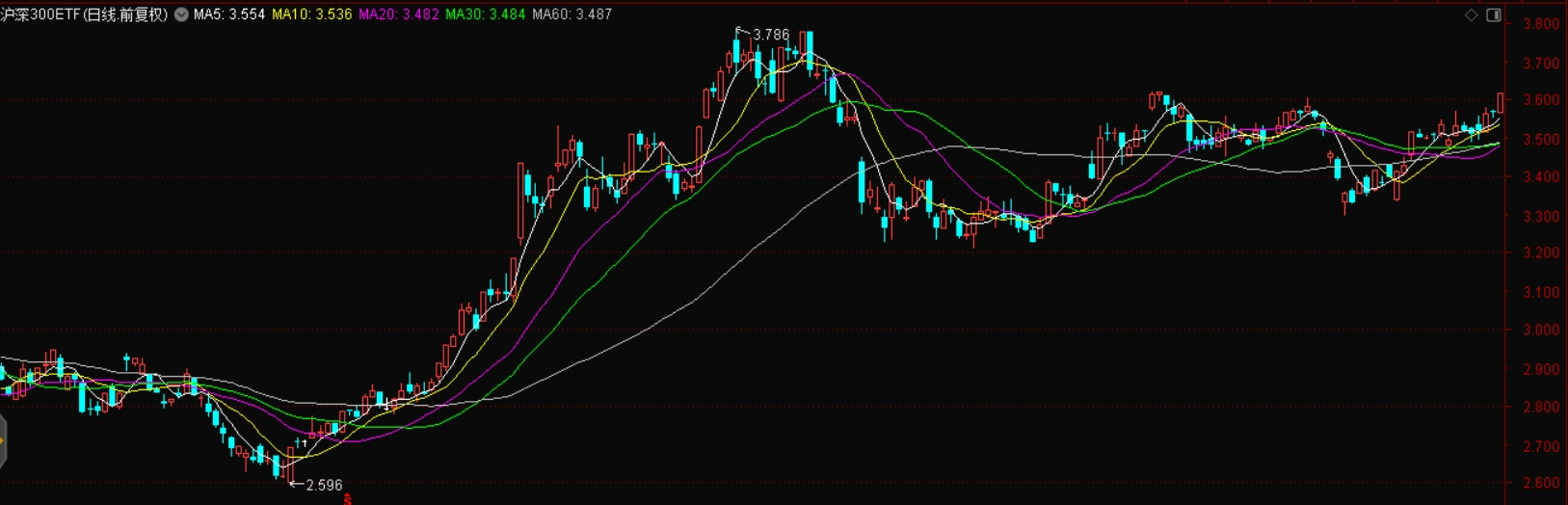Click the 2.800 price axis label
This screenshot has width=1568, height=505.
click(1539, 407)
